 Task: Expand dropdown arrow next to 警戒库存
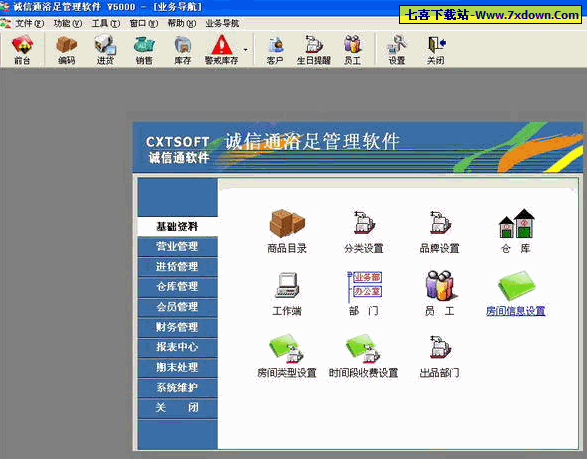(x=246, y=49)
